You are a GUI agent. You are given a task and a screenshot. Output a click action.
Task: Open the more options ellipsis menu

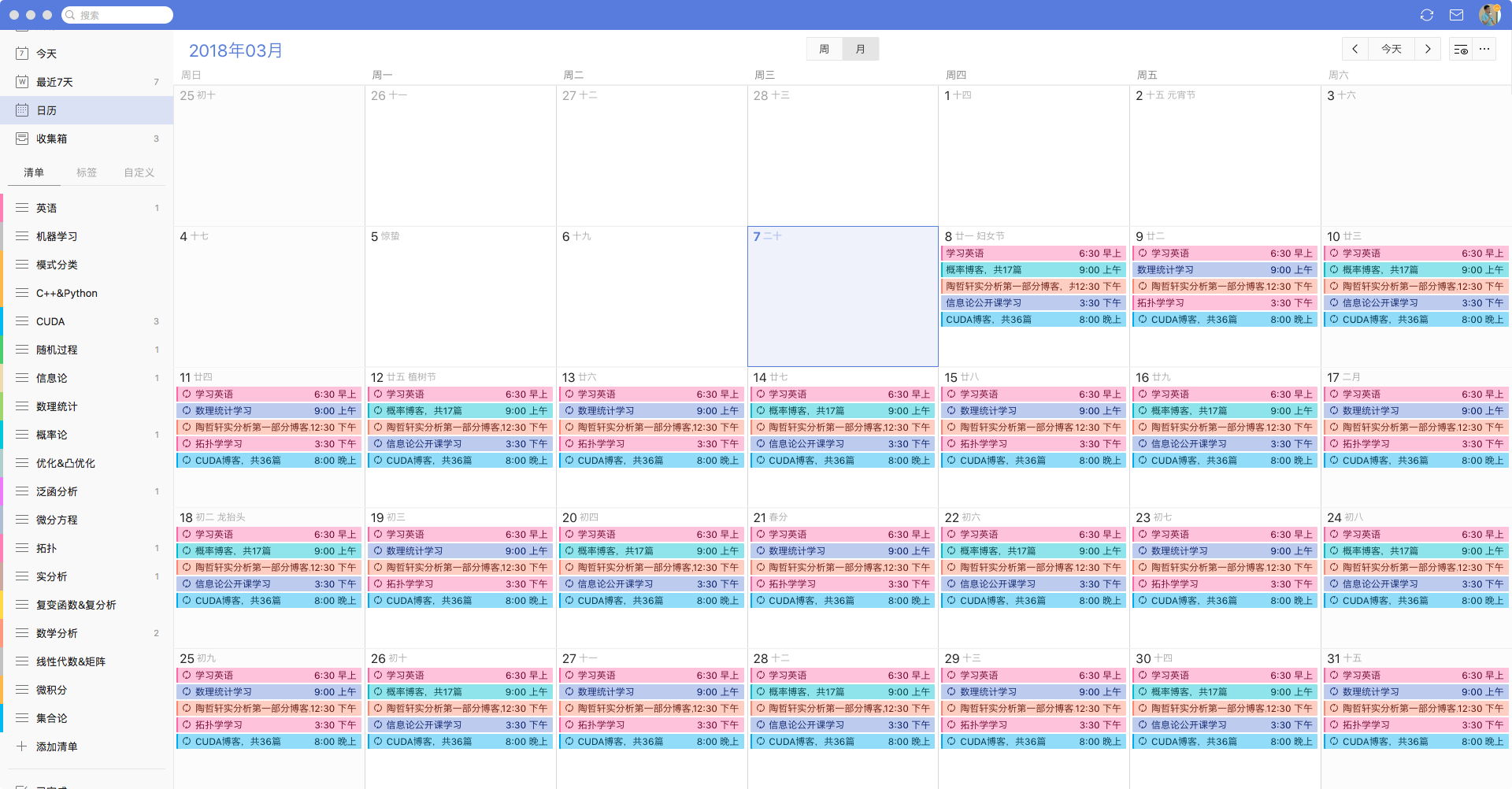pos(1484,49)
